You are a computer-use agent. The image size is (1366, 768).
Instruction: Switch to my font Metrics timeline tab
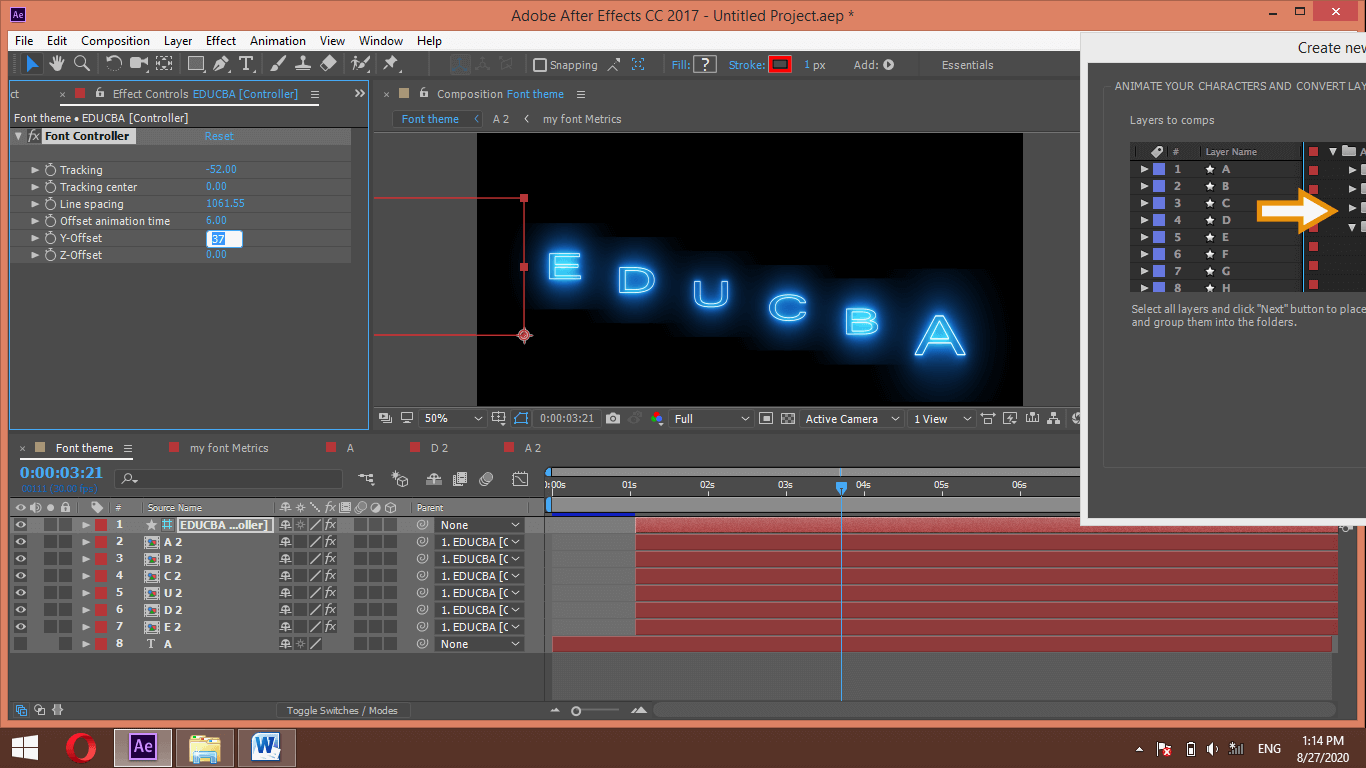[229, 448]
